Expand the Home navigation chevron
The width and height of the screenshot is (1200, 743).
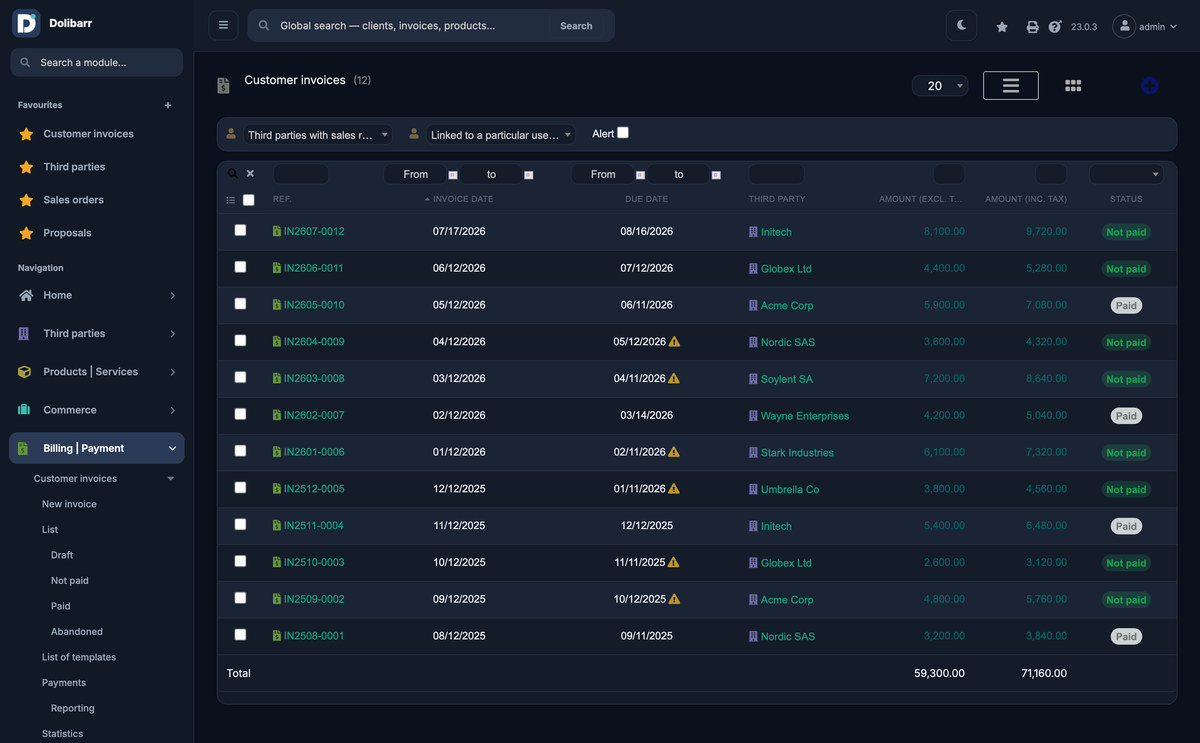click(172, 296)
